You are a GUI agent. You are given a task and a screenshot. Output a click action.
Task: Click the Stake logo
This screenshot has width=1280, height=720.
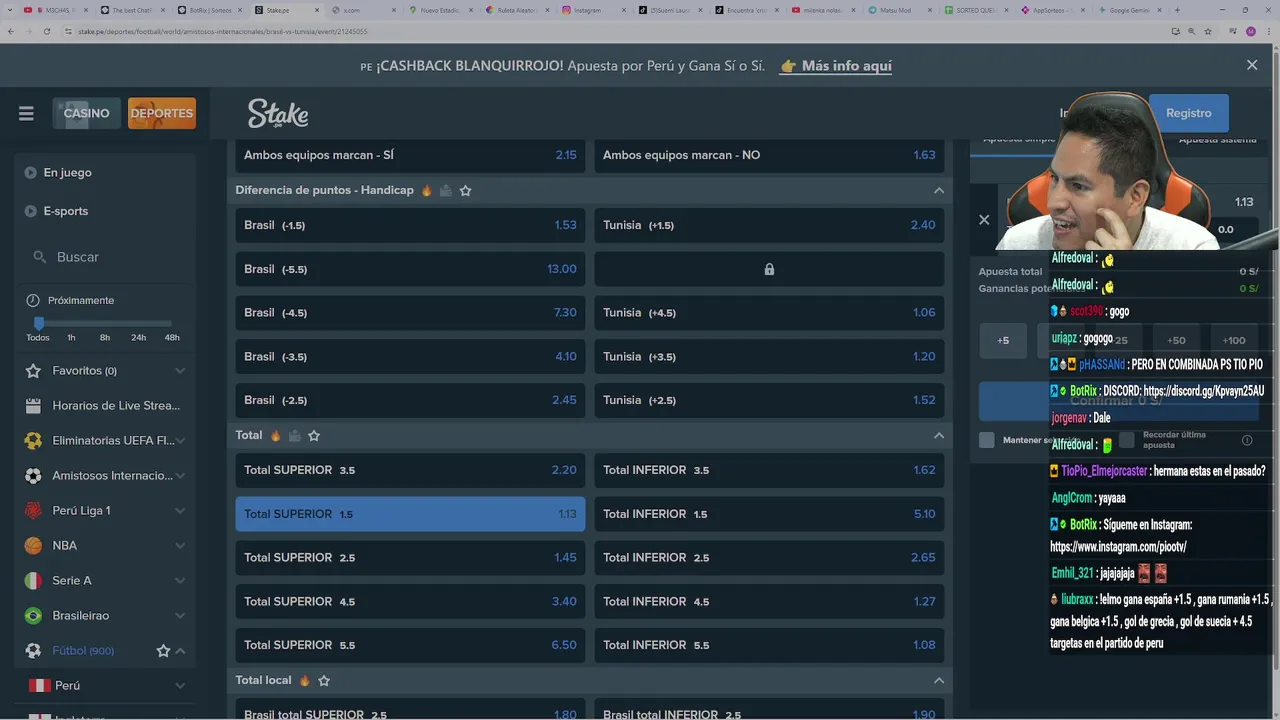pyautogui.click(x=278, y=113)
